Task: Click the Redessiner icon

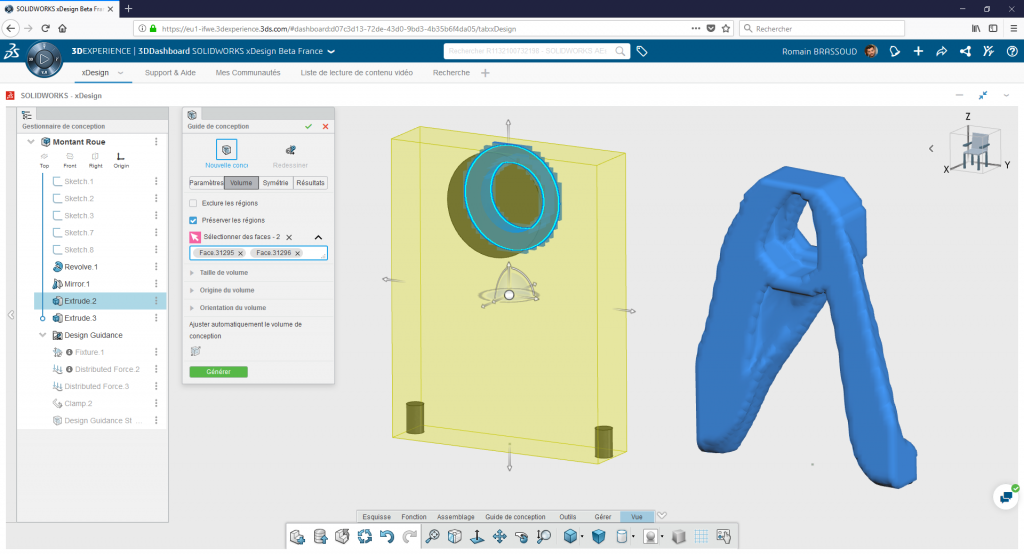Action: pyautogui.click(x=291, y=150)
